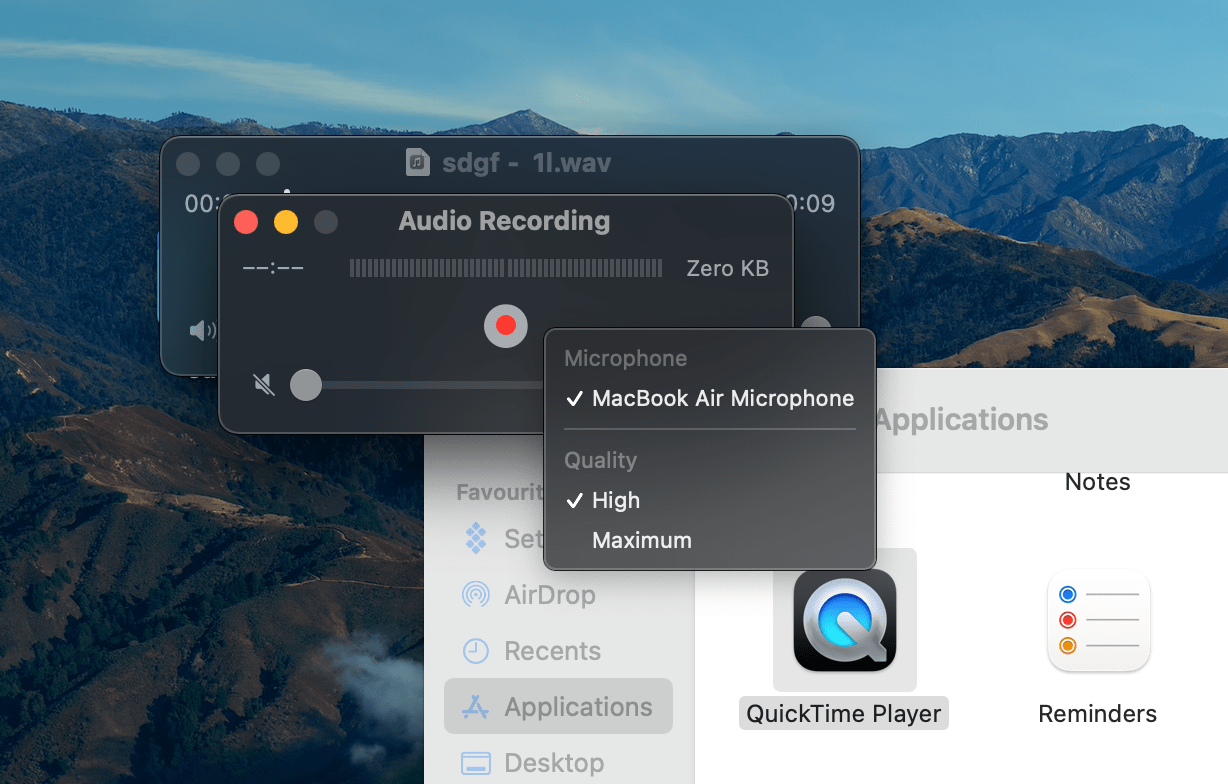Viewport: 1228px width, 784px height.
Task: Switch recording quality to Maximum
Action: pos(641,539)
